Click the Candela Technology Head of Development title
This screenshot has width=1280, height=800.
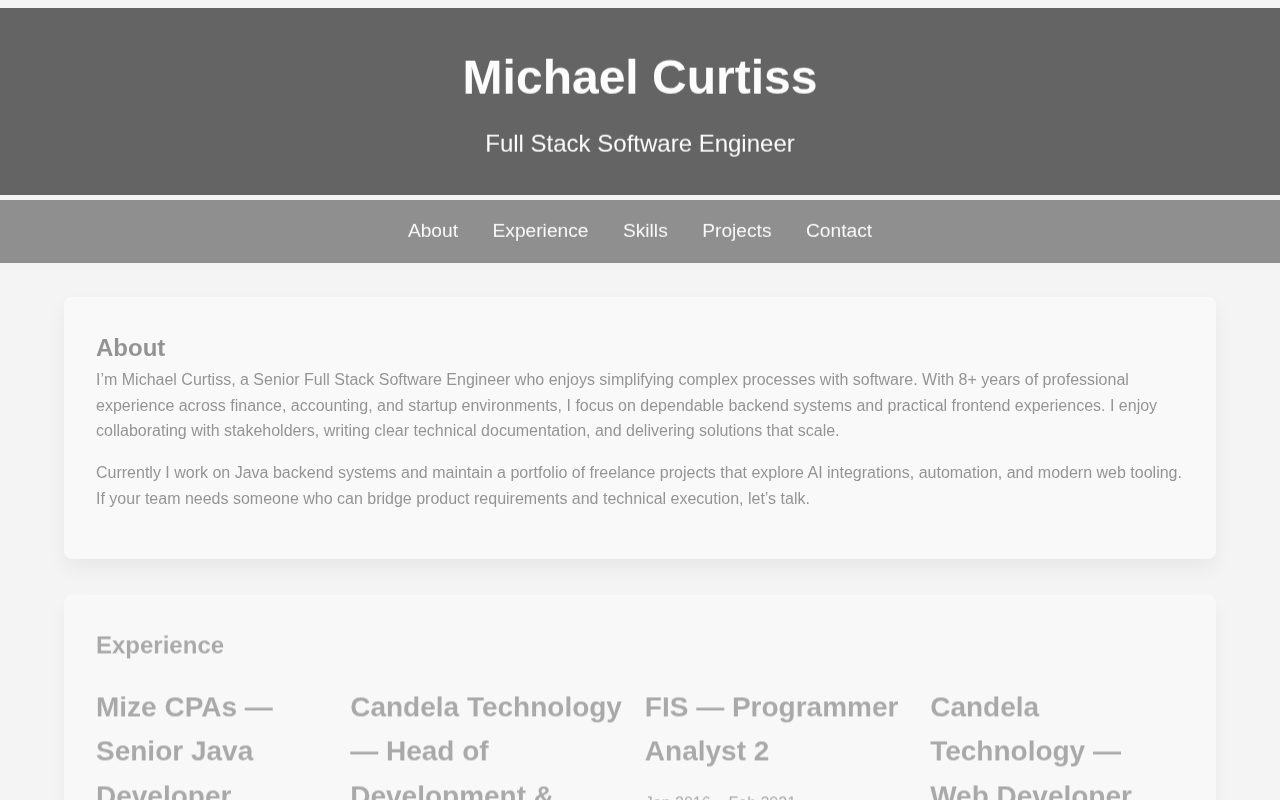coord(486,729)
